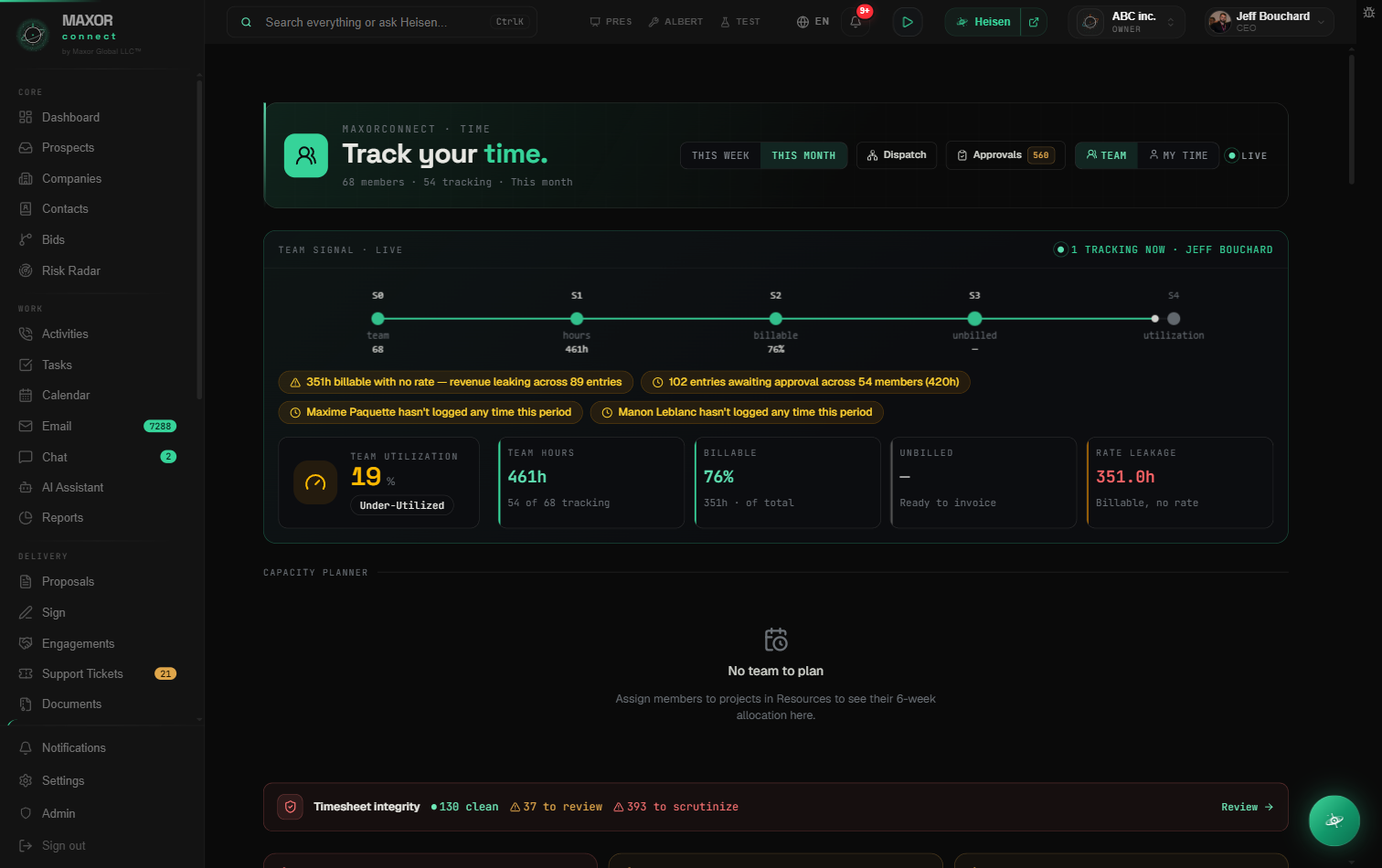
Task: Click the PRES top bar item
Action: 611,21
